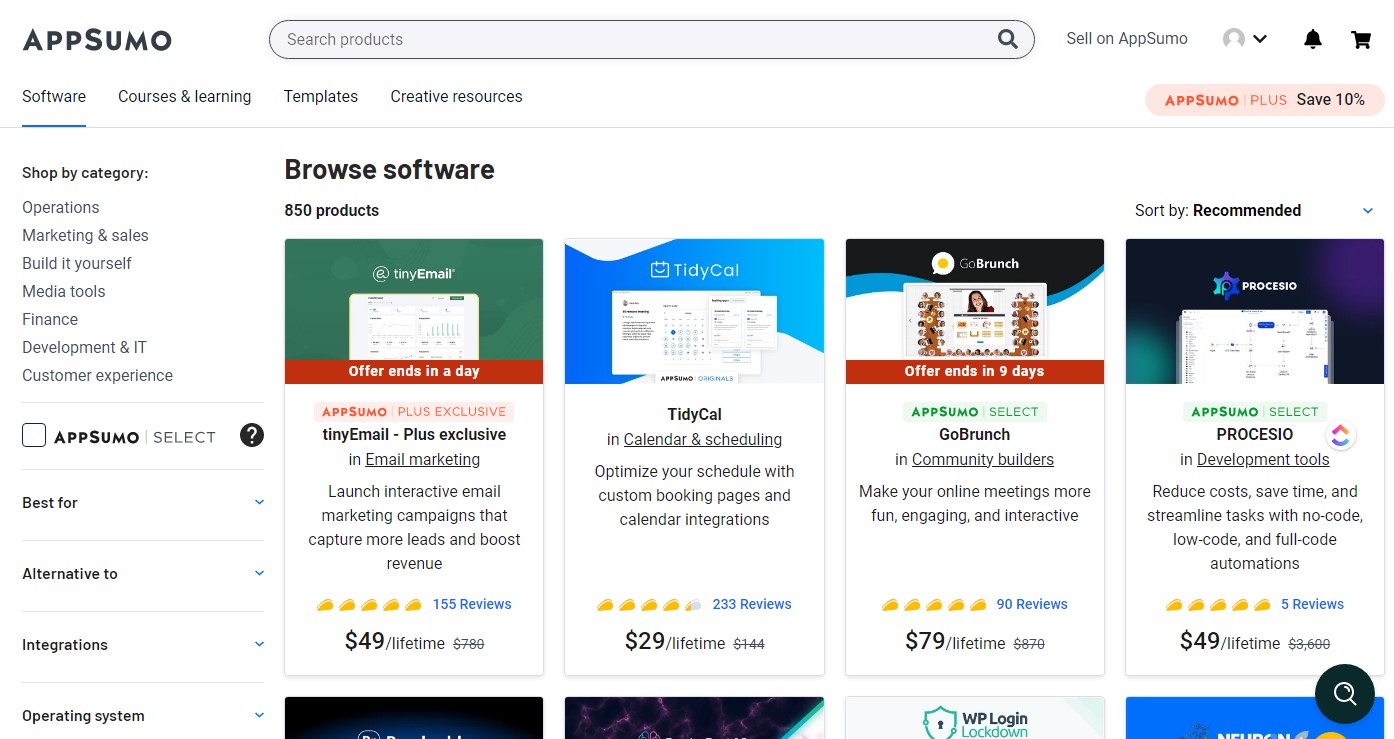The width and height of the screenshot is (1394, 739).
Task: Open the GoBrunch product title
Action: (975, 435)
